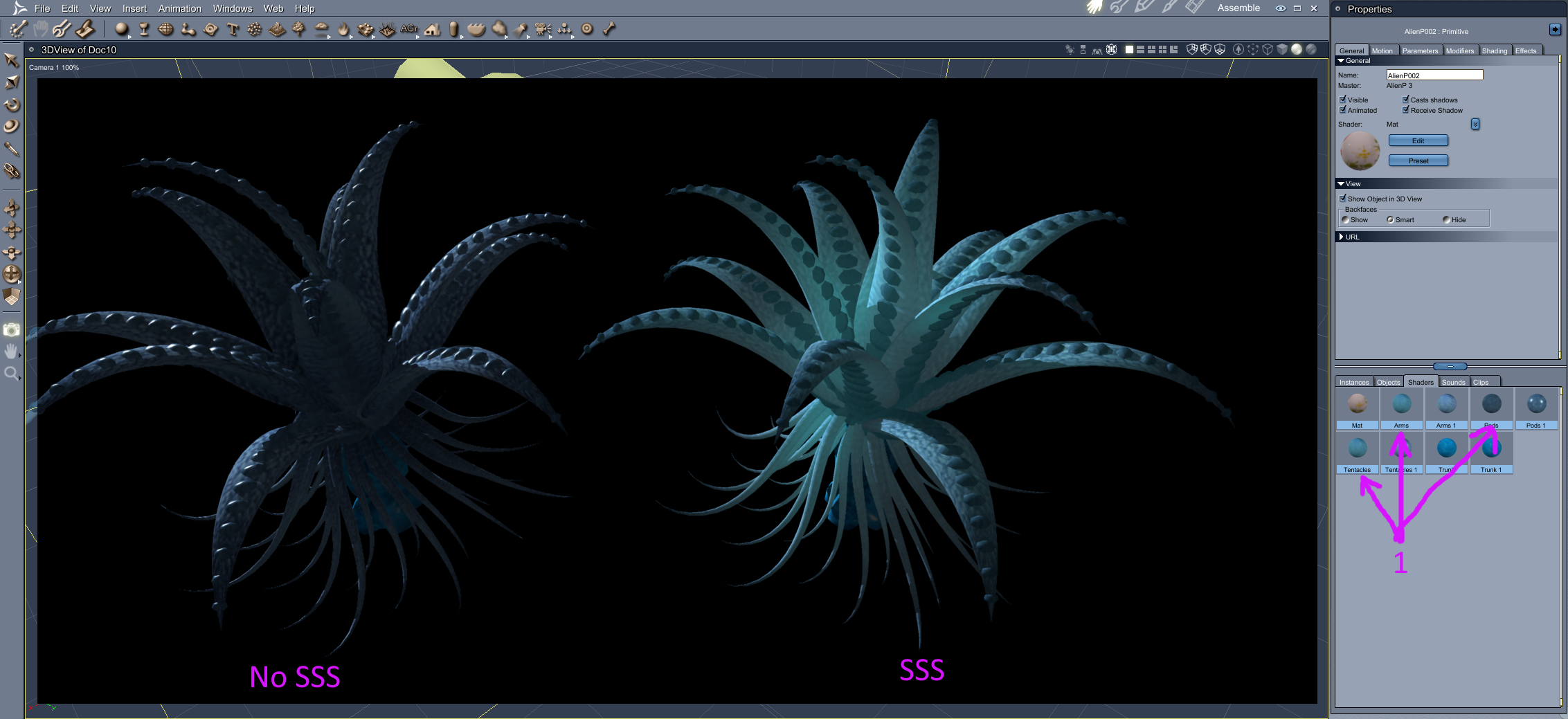The image size is (1568, 719).
Task: Select the Trunk 1 shader thumbnail
Action: 1491,453
